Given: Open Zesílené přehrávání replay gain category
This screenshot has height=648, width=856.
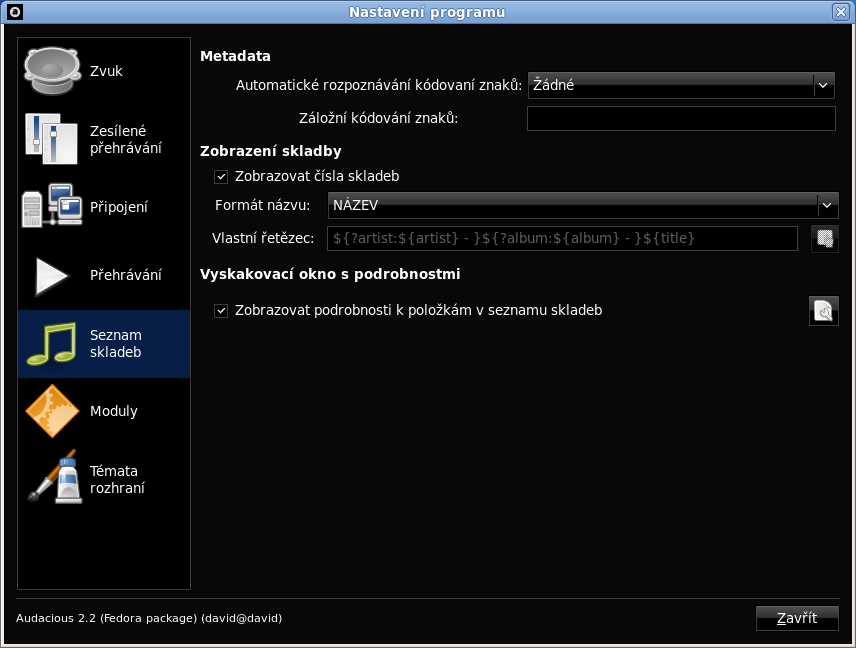Looking at the screenshot, I should click(104, 140).
